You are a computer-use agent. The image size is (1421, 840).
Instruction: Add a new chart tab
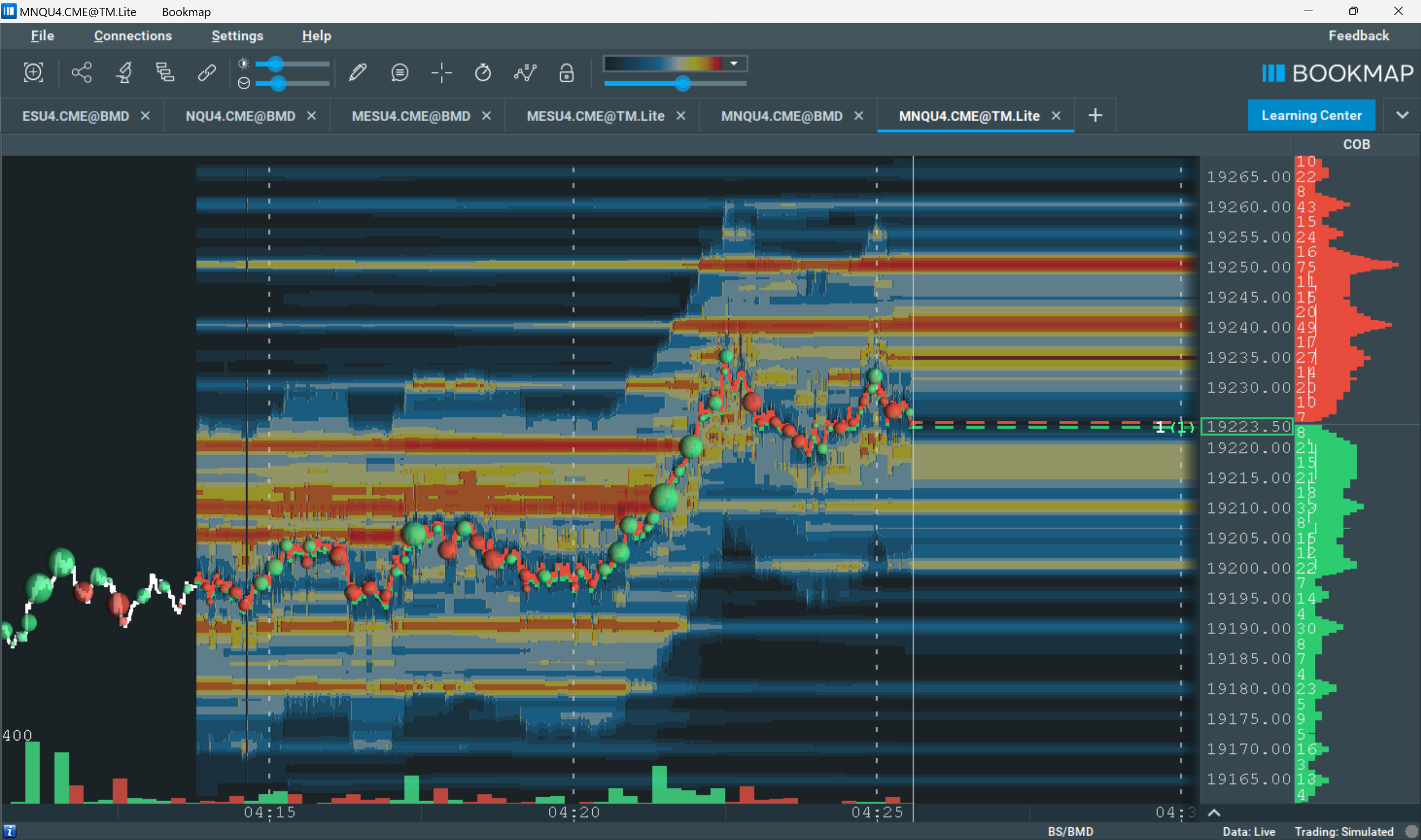[x=1095, y=115]
